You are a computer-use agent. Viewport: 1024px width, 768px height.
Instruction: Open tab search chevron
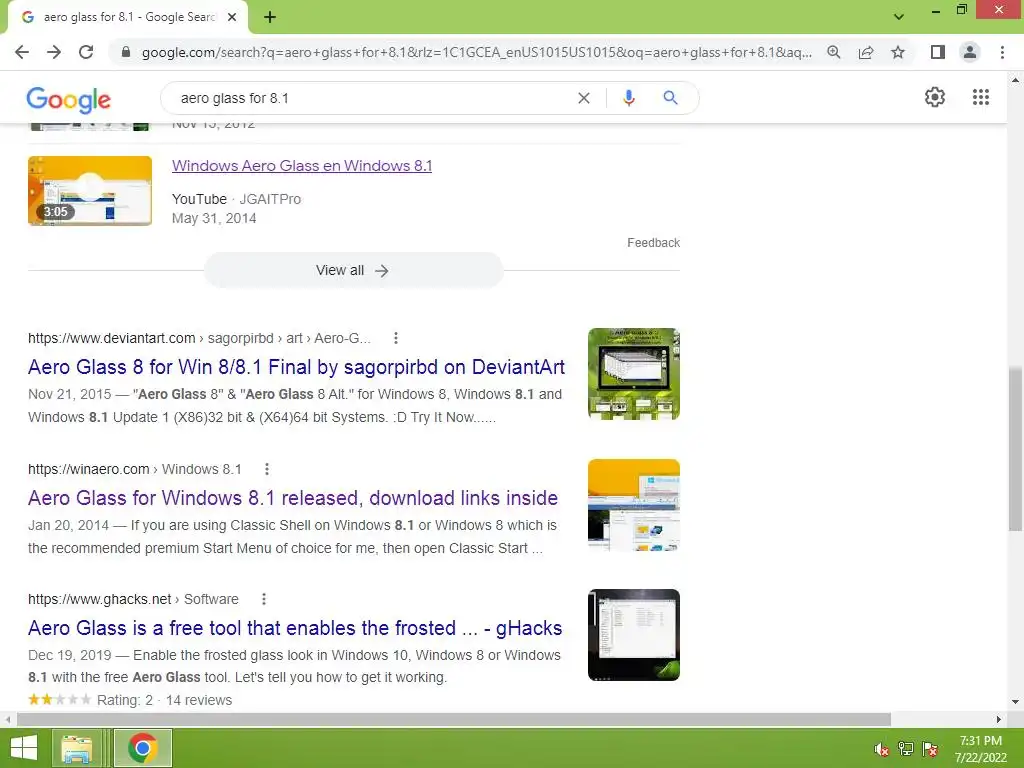pyautogui.click(x=899, y=17)
